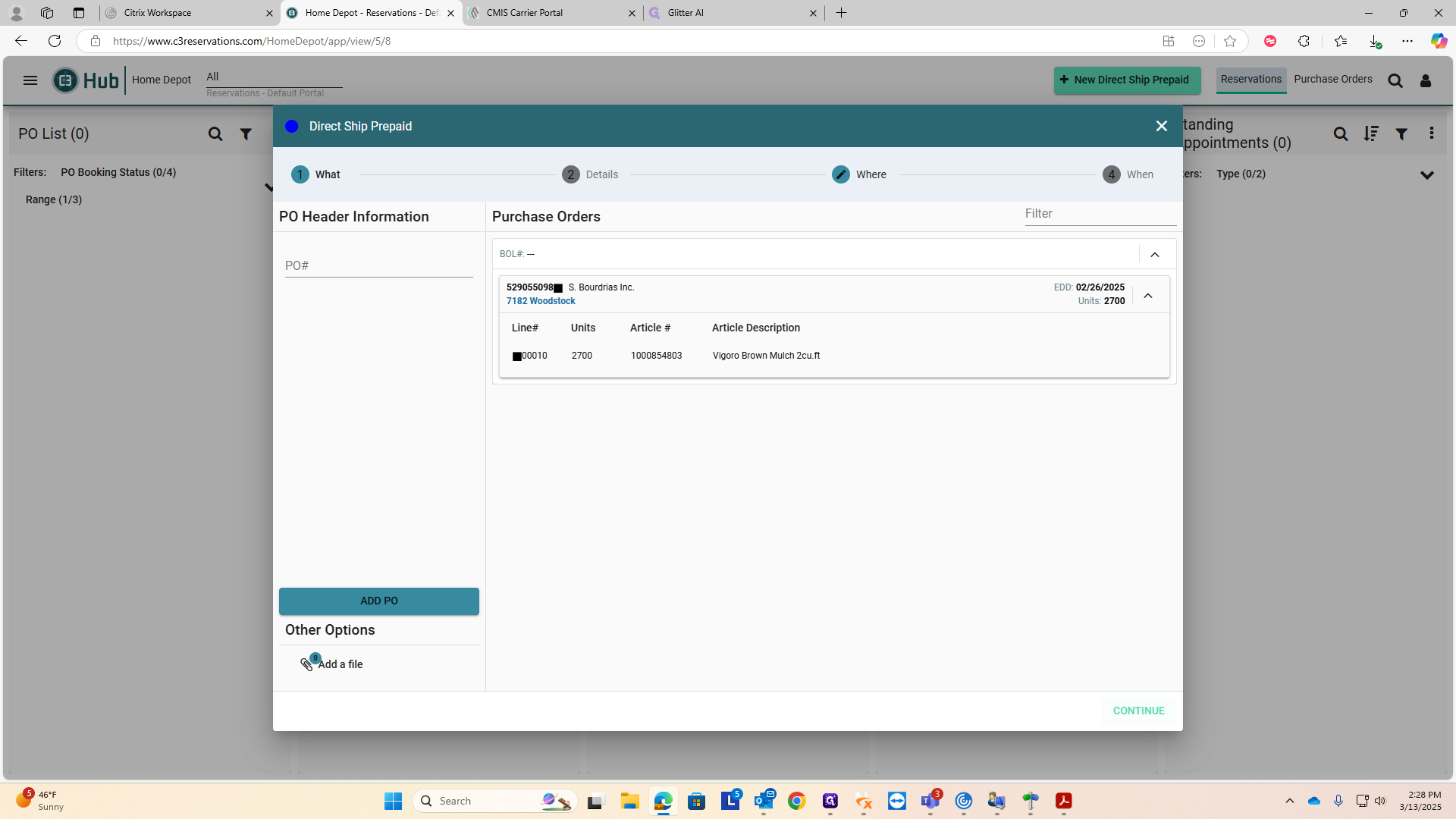Click the blue Direct Ship Prepaid dot
1456x819 pixels.
(x=292, y=126)
